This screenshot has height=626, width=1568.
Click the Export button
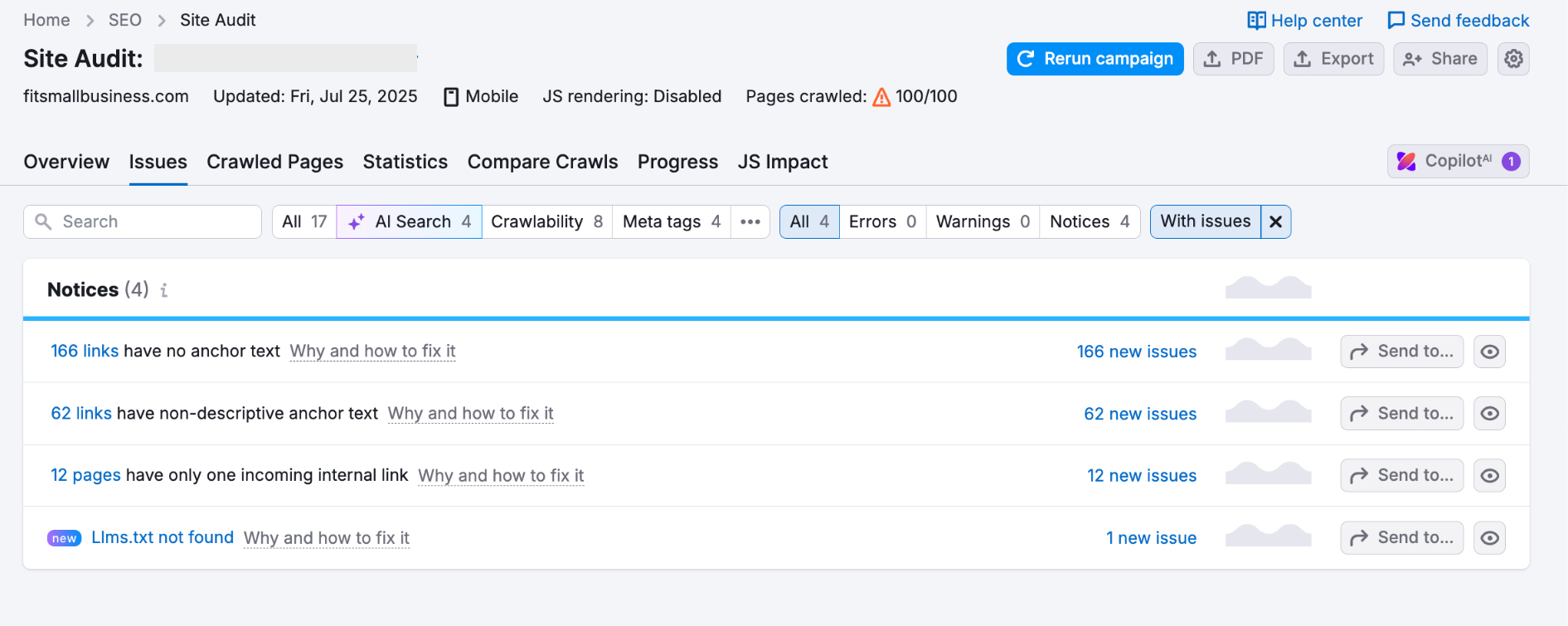[1333, 59]
